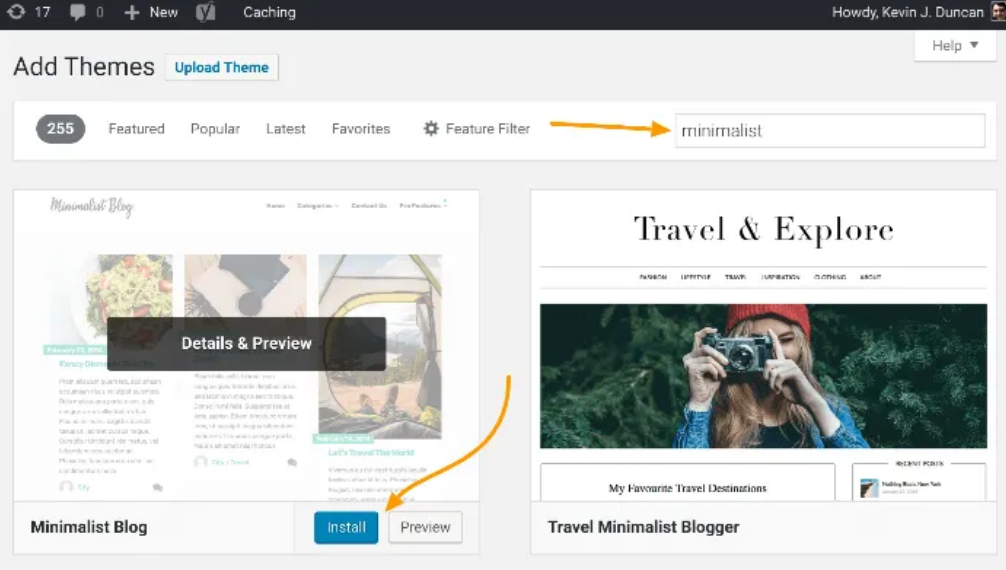Image resolution: width=1006 pixels, height=570 pixels.
Task: Click My Favourite Travel Destinations text
Action: click(x=687, y=488)
